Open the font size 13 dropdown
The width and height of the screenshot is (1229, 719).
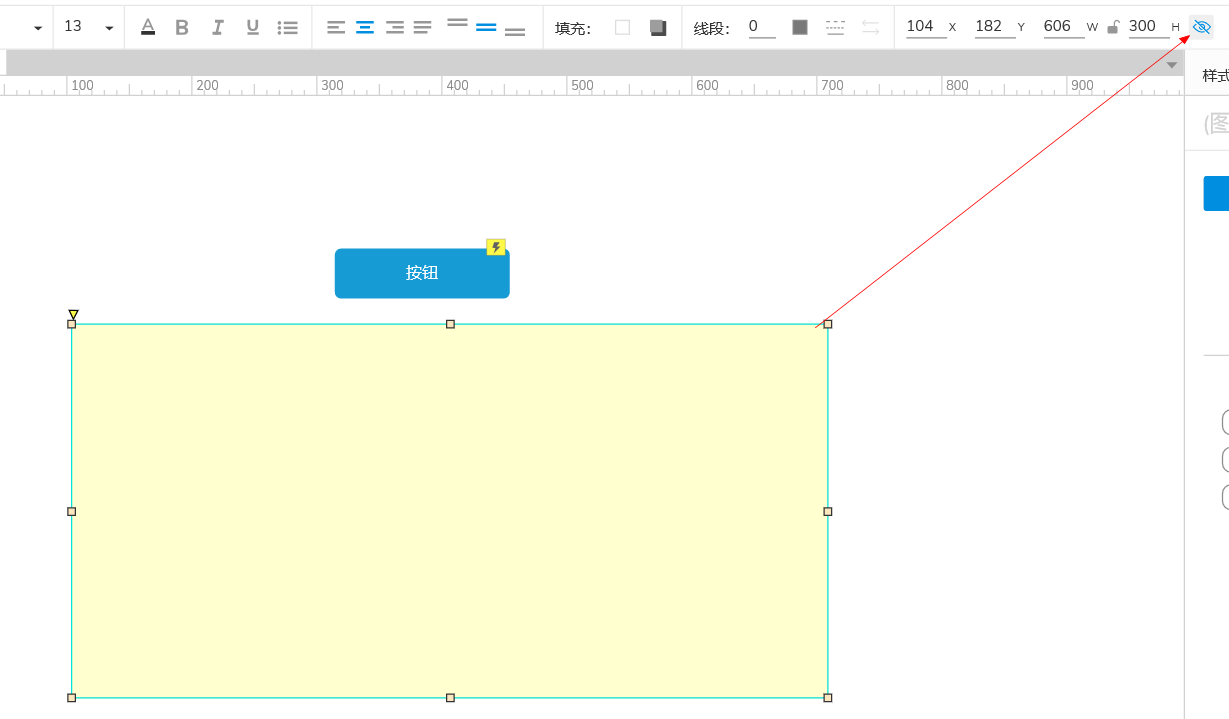tap(88, 27)
